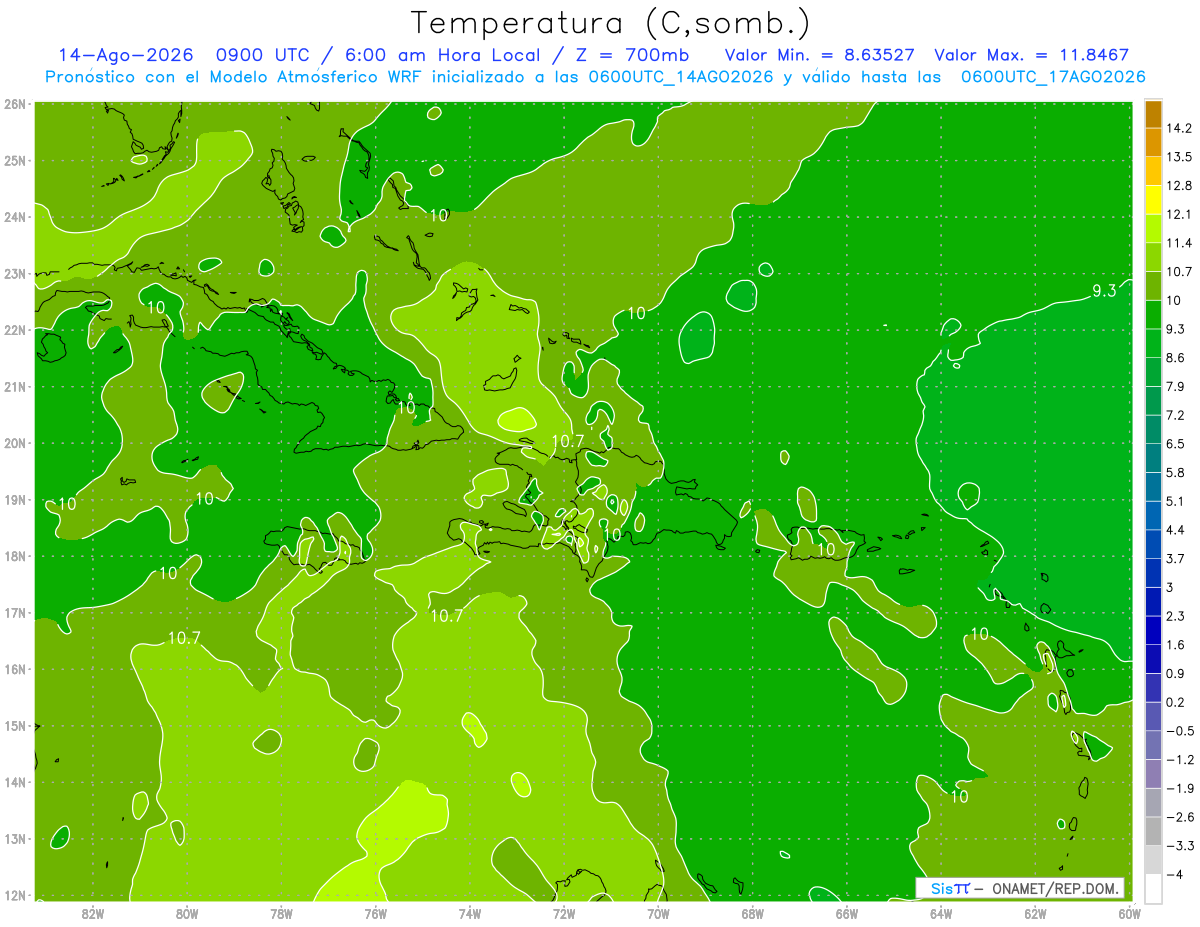Click the '26N' latitude axis label

pyautogui.click(x=14, y=103)
